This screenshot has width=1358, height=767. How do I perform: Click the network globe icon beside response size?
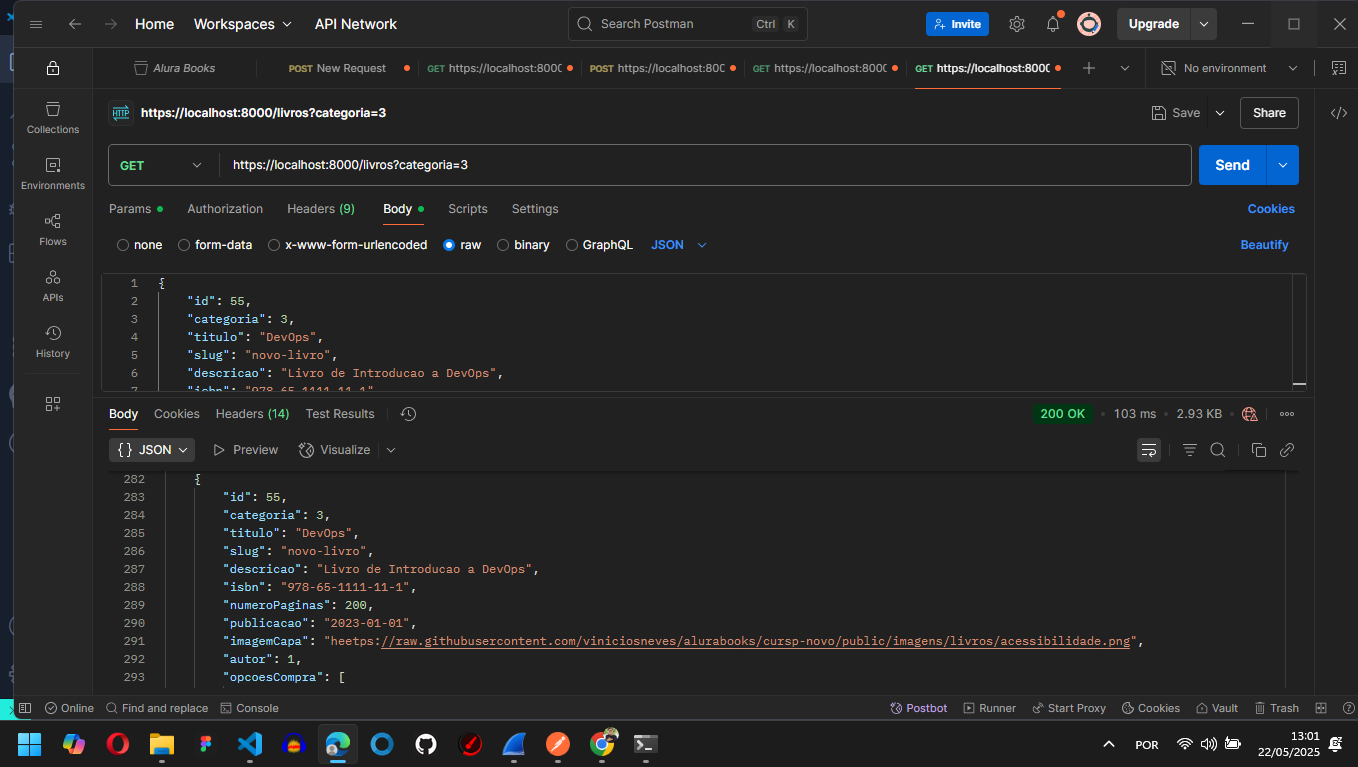(x=1249, y=414)
